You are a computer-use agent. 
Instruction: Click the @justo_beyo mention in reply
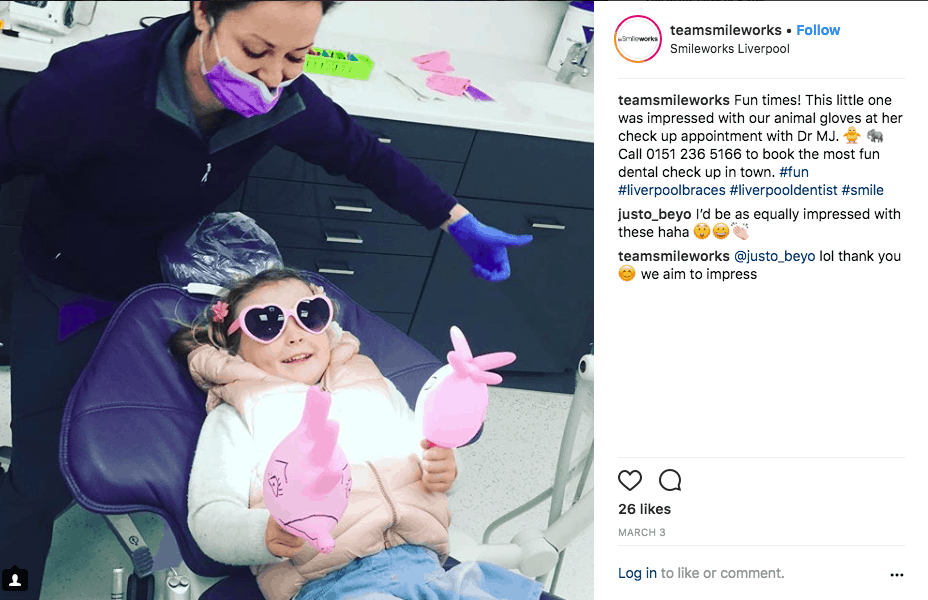[x=775, y=256]
